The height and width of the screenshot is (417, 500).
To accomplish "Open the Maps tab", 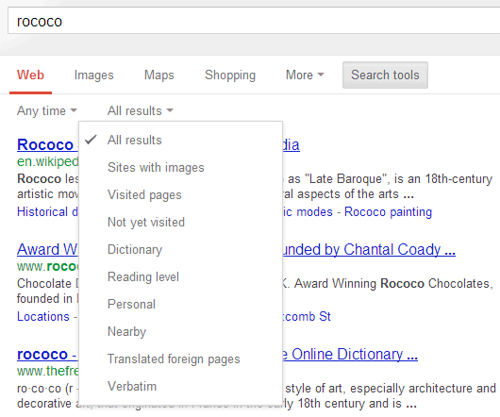I will [159, 75].
